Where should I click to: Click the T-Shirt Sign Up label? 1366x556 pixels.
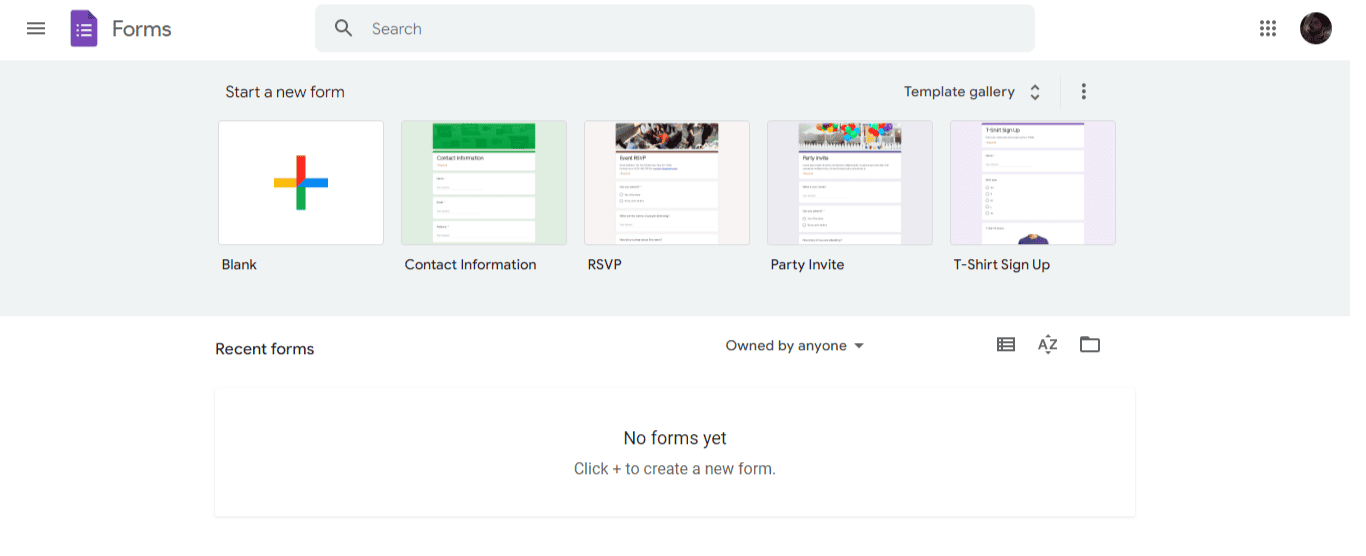[x=1002, y=265]
